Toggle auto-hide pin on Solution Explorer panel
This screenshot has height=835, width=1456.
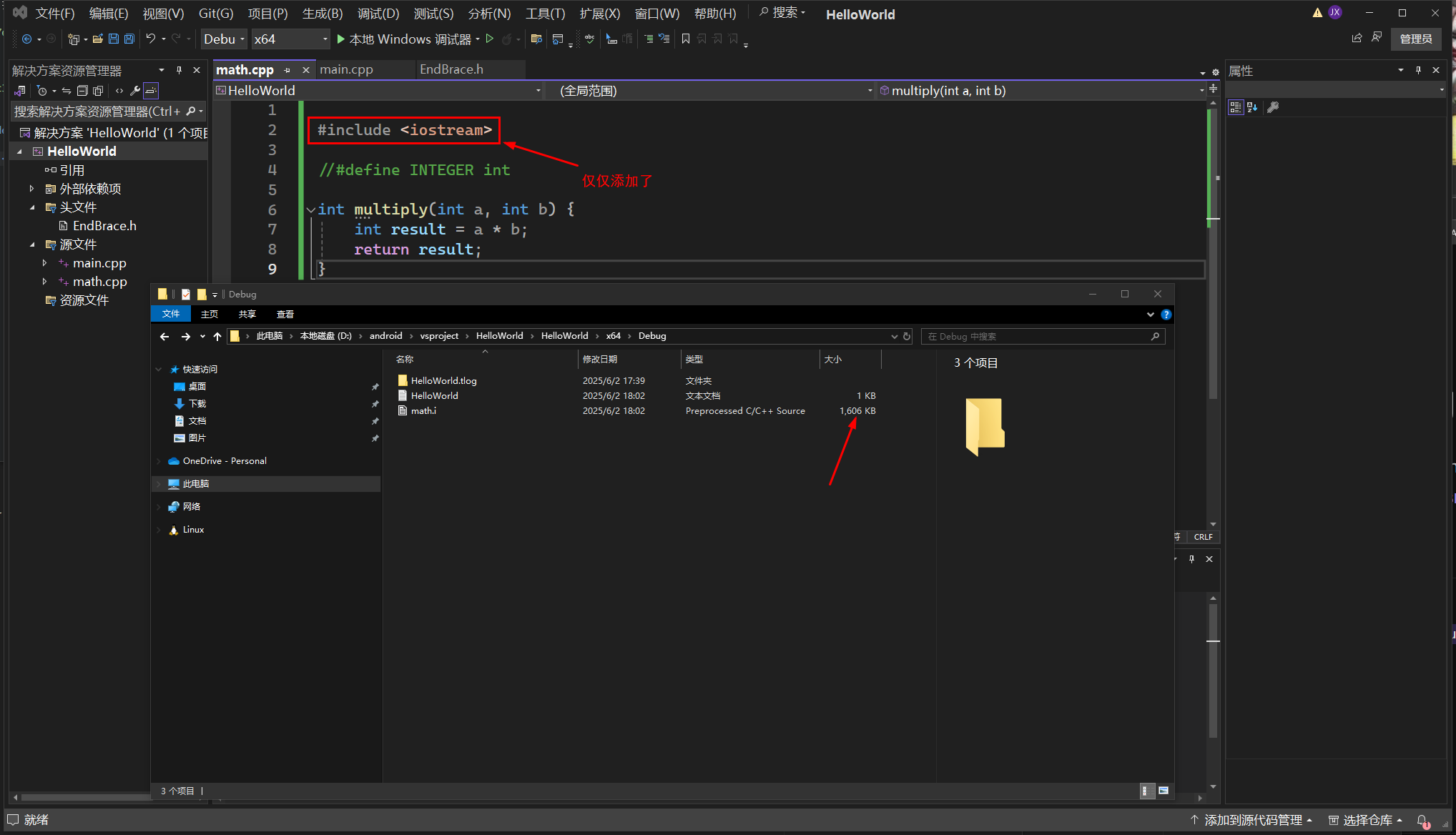point(179,70)
